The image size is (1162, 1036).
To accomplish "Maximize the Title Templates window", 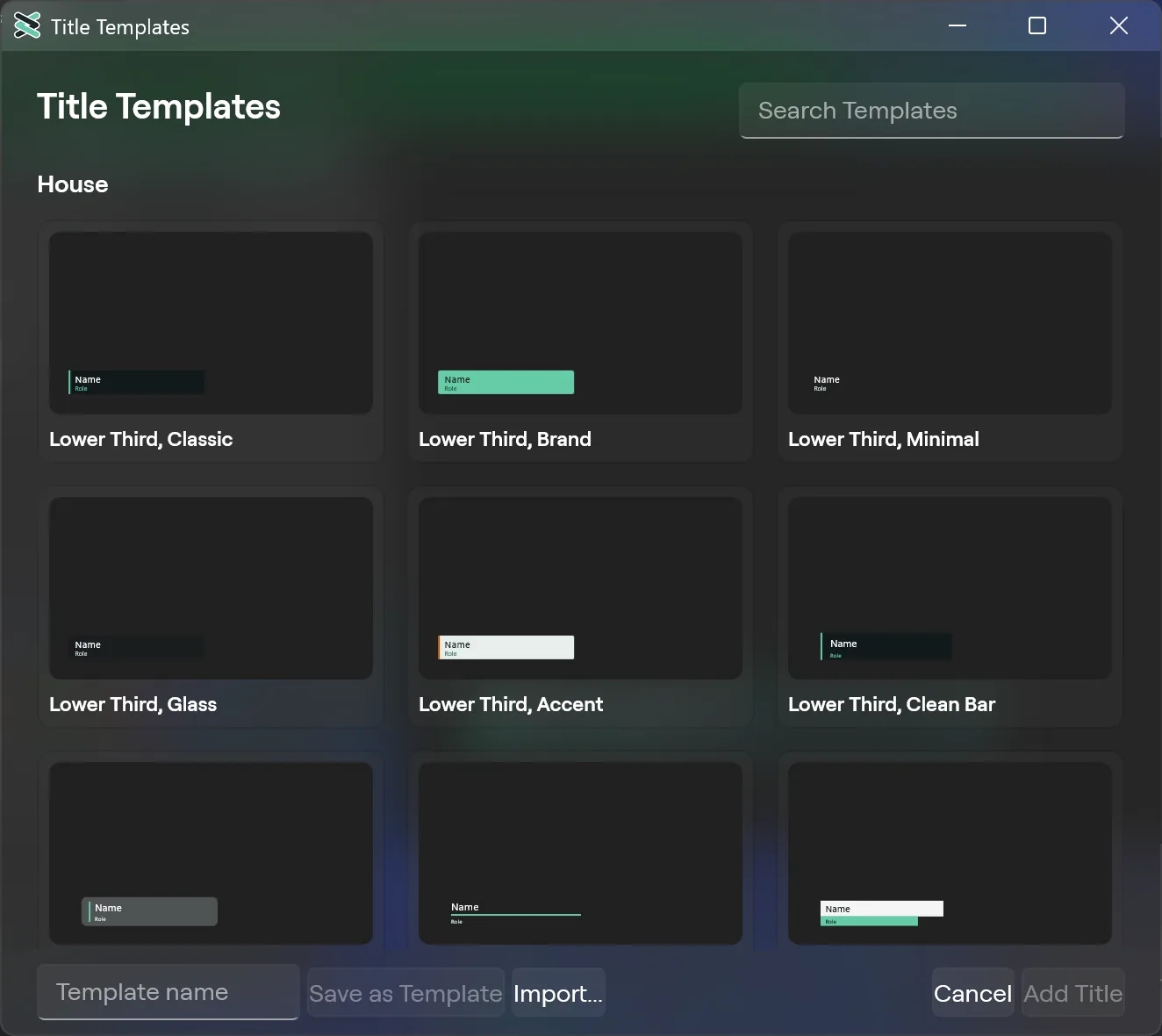I will tap(1037, 26).
